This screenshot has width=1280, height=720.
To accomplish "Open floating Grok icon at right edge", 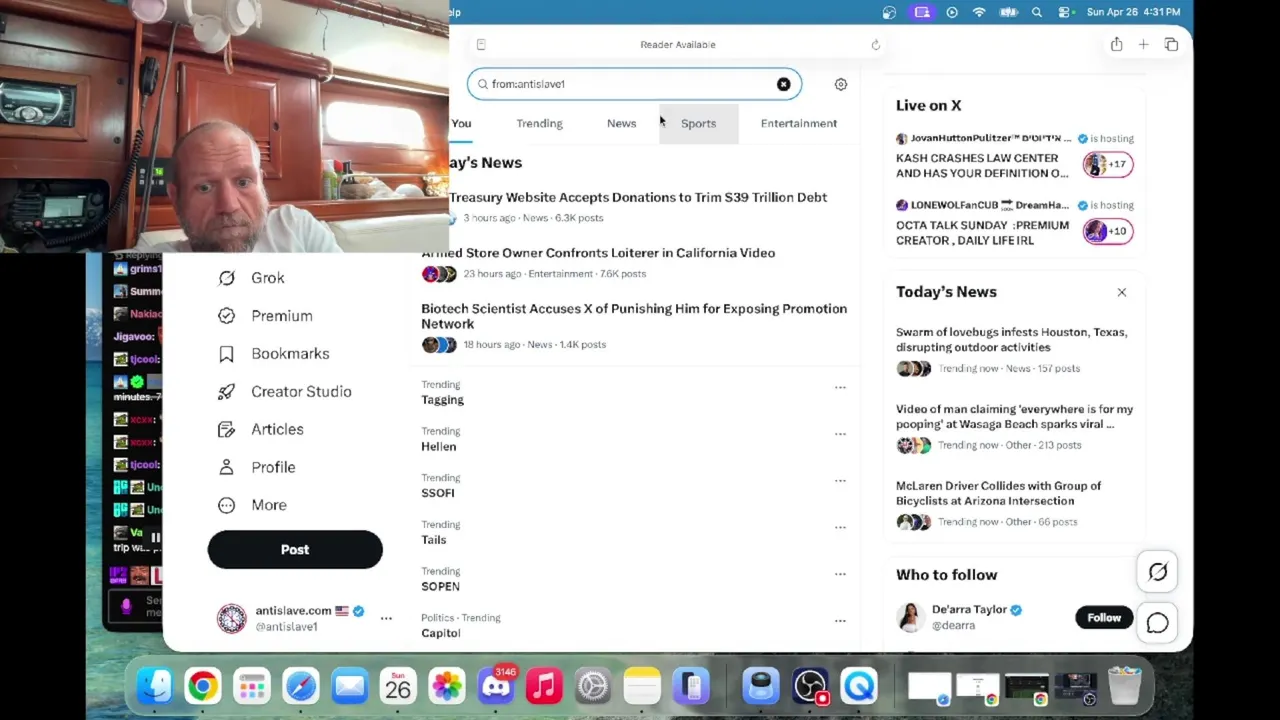I will [x=1157, y=572].
